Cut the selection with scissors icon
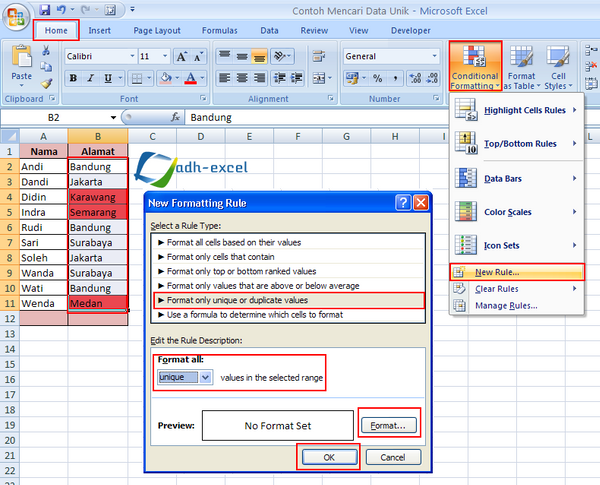 coord(46,50)
